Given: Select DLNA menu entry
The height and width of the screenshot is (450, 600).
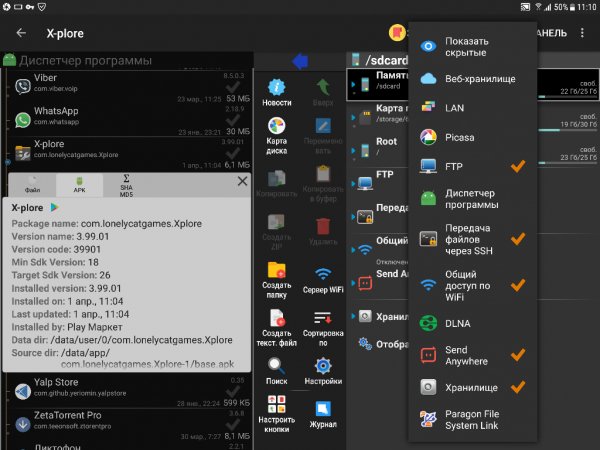Looking at the screenshot, I should pyautogui.click(x=473, y=323).
